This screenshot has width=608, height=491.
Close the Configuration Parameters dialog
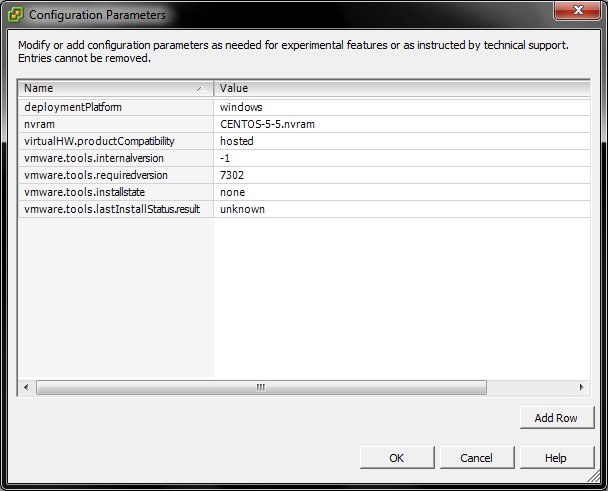pyautogui.click(x=577, y=10)
